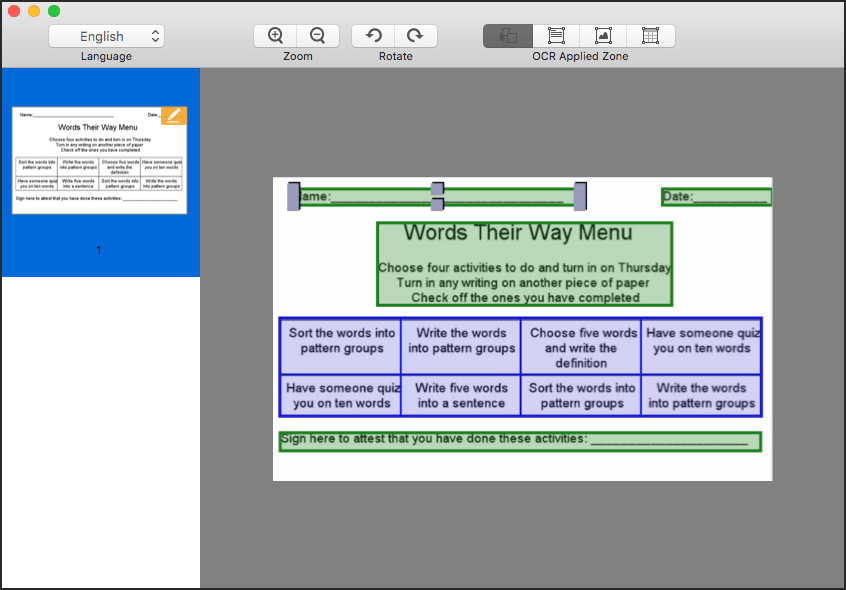Select the Date OCR zone
The image size is (846, 590).
(x=715, y=196)
